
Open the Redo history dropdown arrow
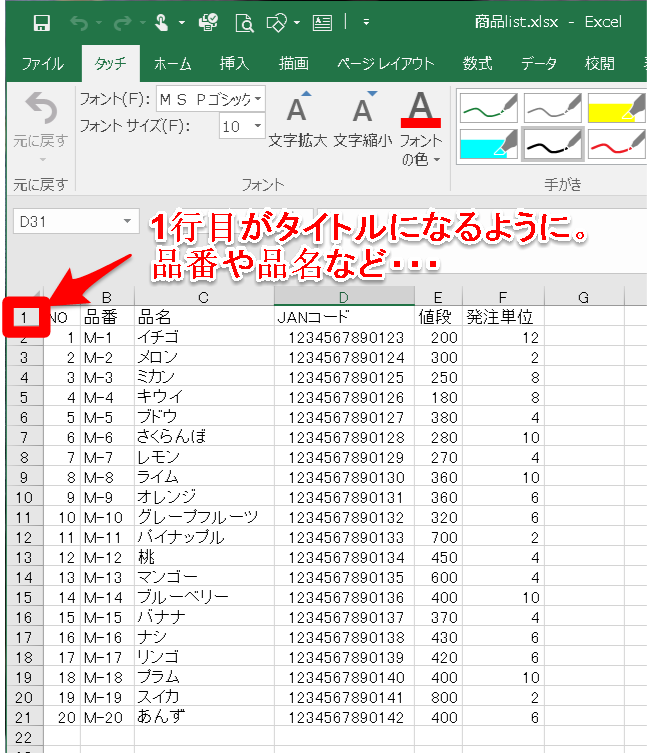(143, 23)
